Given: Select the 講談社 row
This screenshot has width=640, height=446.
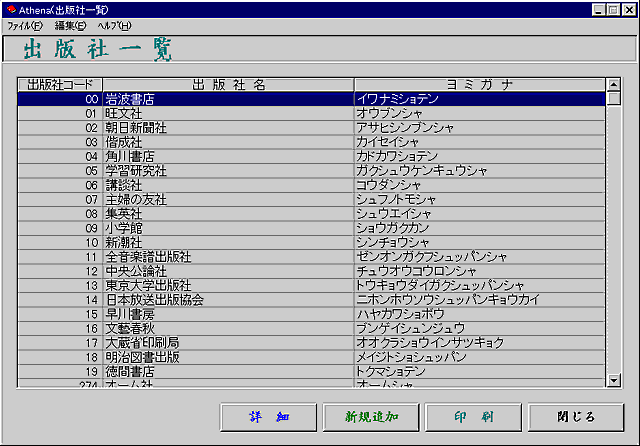Looking at the screenshot, I should (311, 185).
